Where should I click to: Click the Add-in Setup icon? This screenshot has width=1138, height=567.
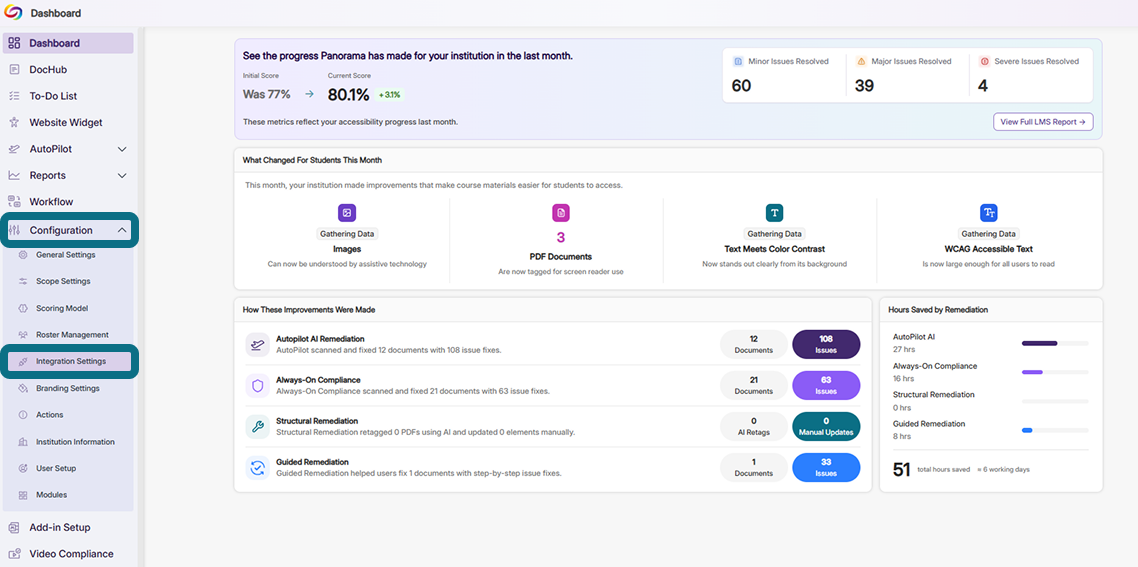15,527
